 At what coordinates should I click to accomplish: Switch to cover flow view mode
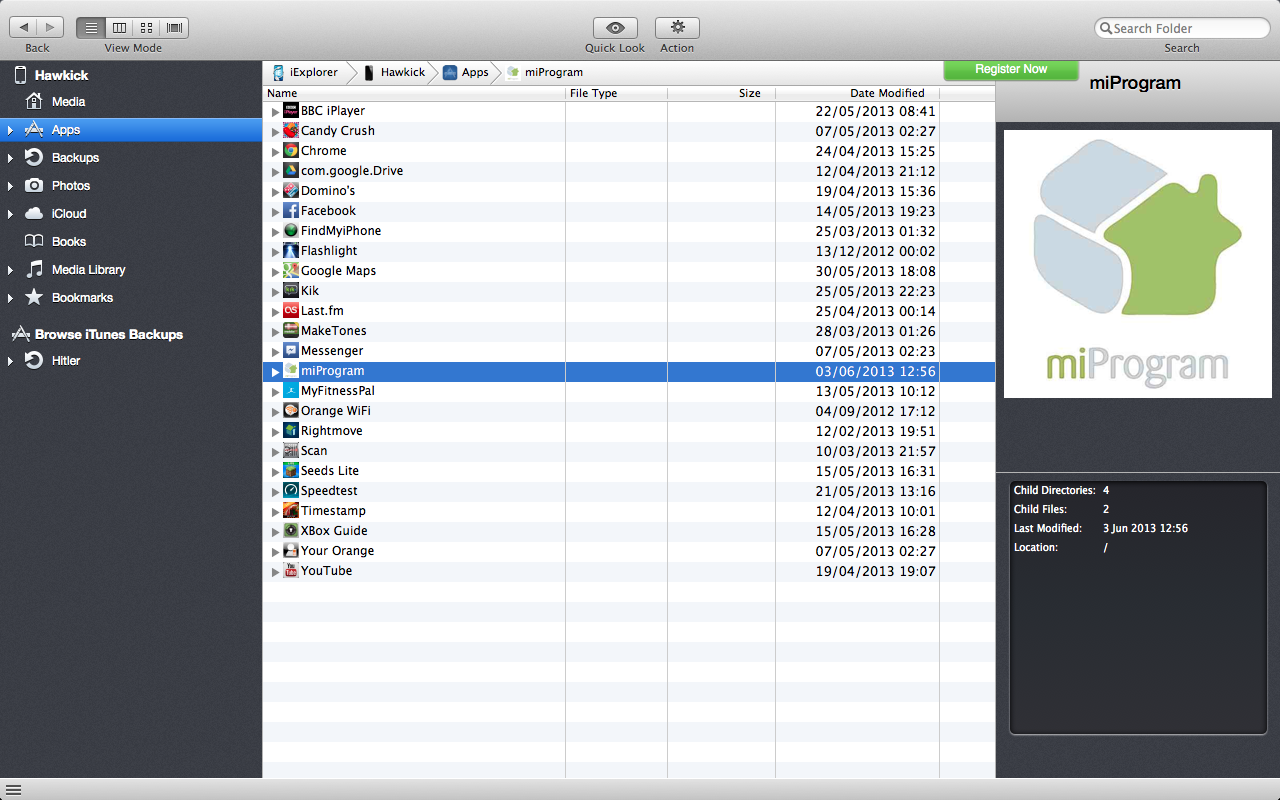[x=174, y=28]
